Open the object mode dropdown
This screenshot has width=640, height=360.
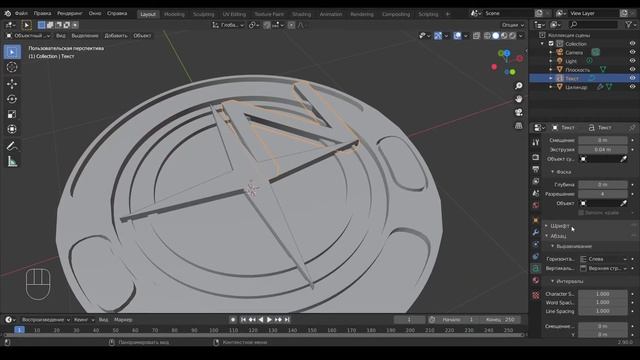tap(28, 36)
